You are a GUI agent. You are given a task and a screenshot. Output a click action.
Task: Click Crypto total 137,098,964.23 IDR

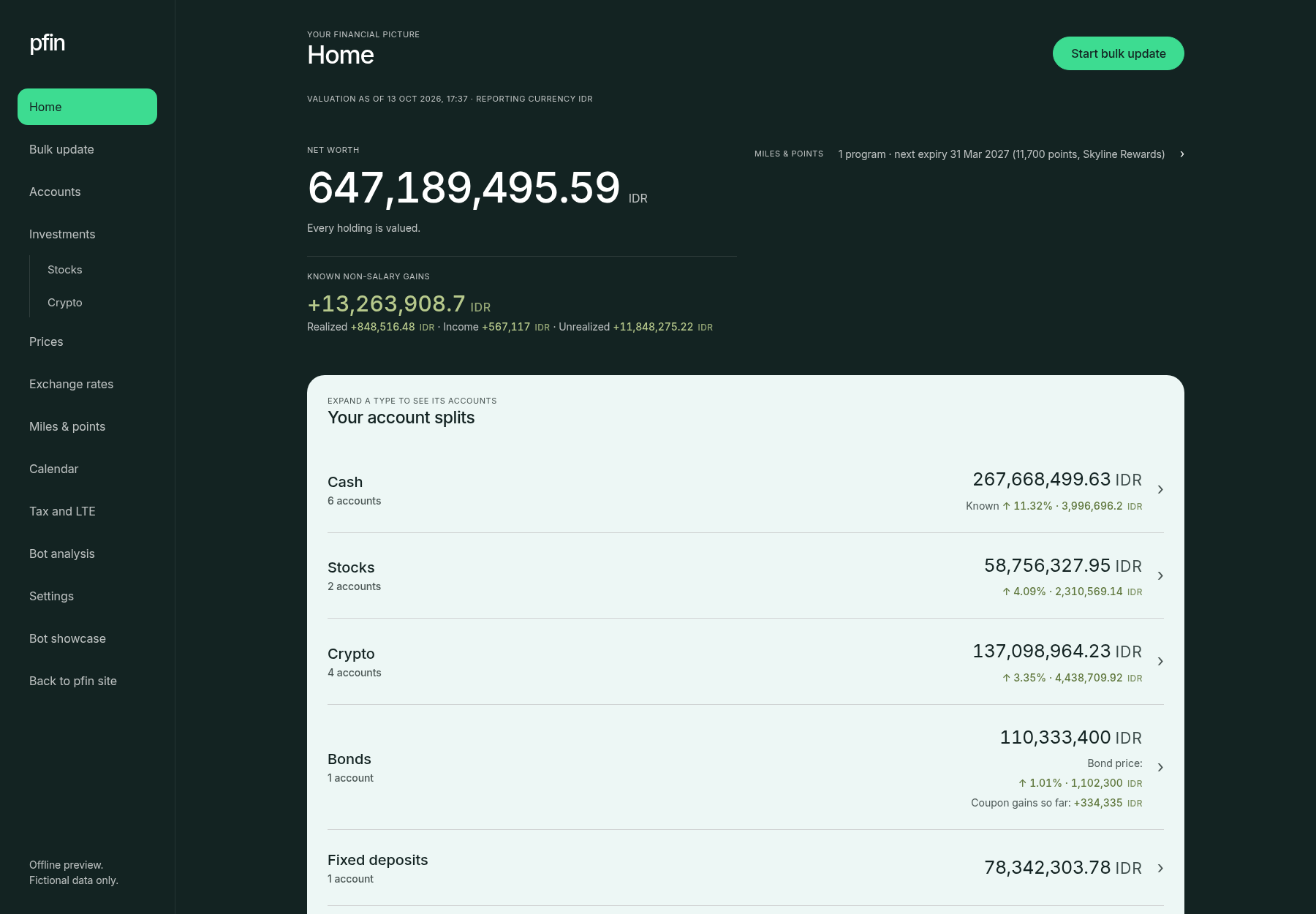[x=1057, y=651]
